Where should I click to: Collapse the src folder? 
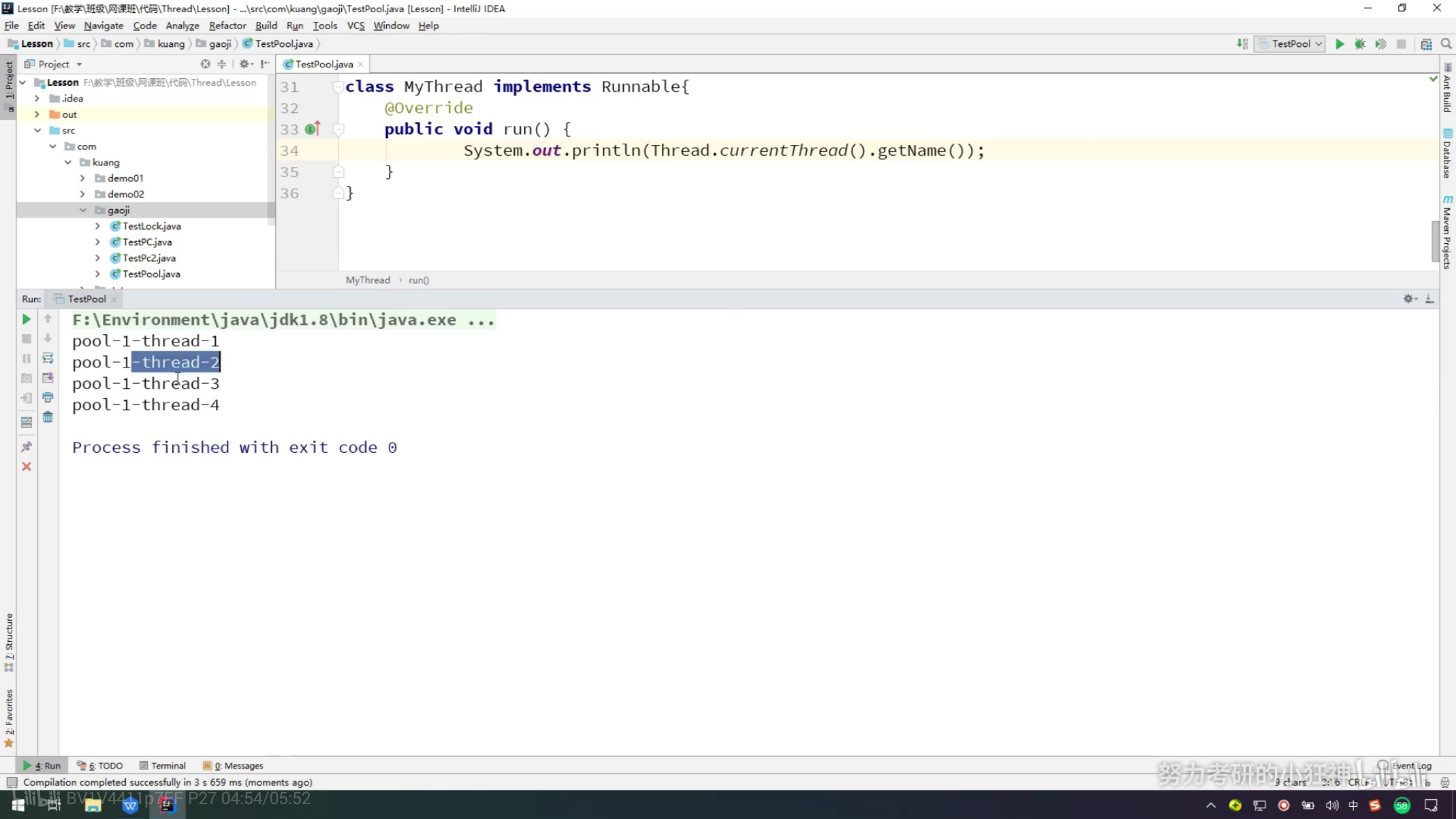click(37, 131)
